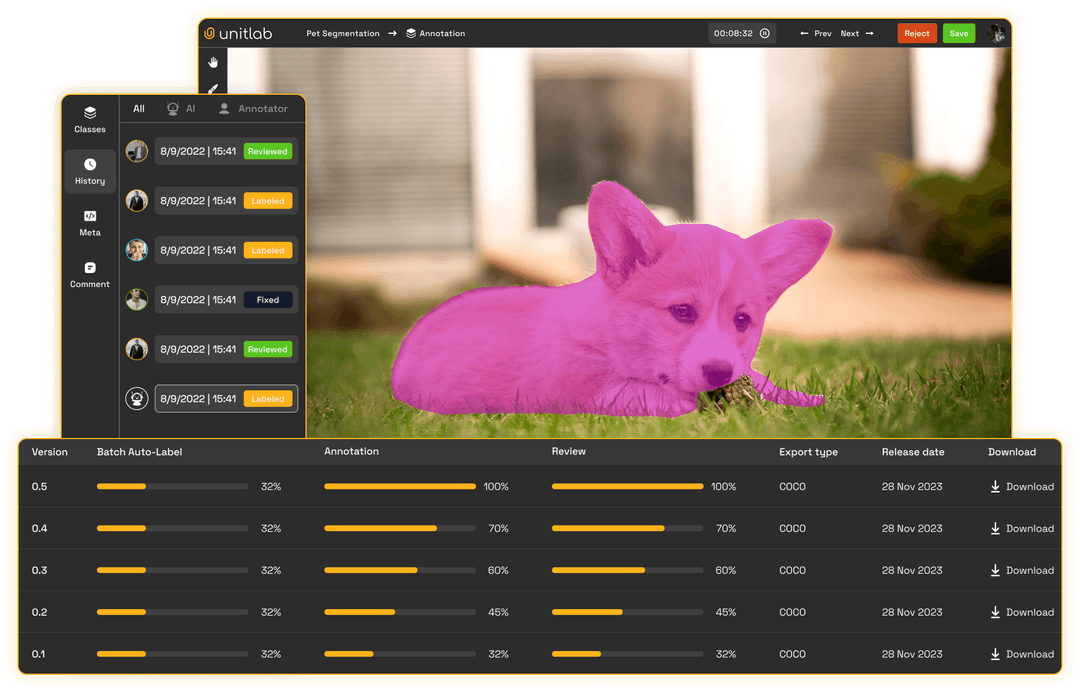
Task: Pause the annotation timer
Action: pyautogui.click(x=765, y=32)
